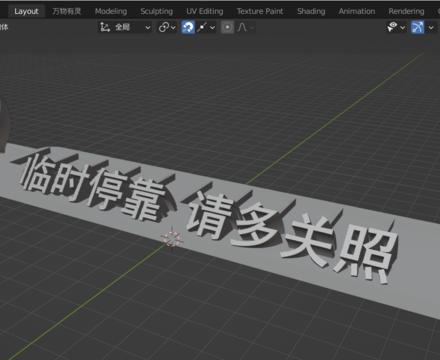Click the pivot point link icon

164,27
